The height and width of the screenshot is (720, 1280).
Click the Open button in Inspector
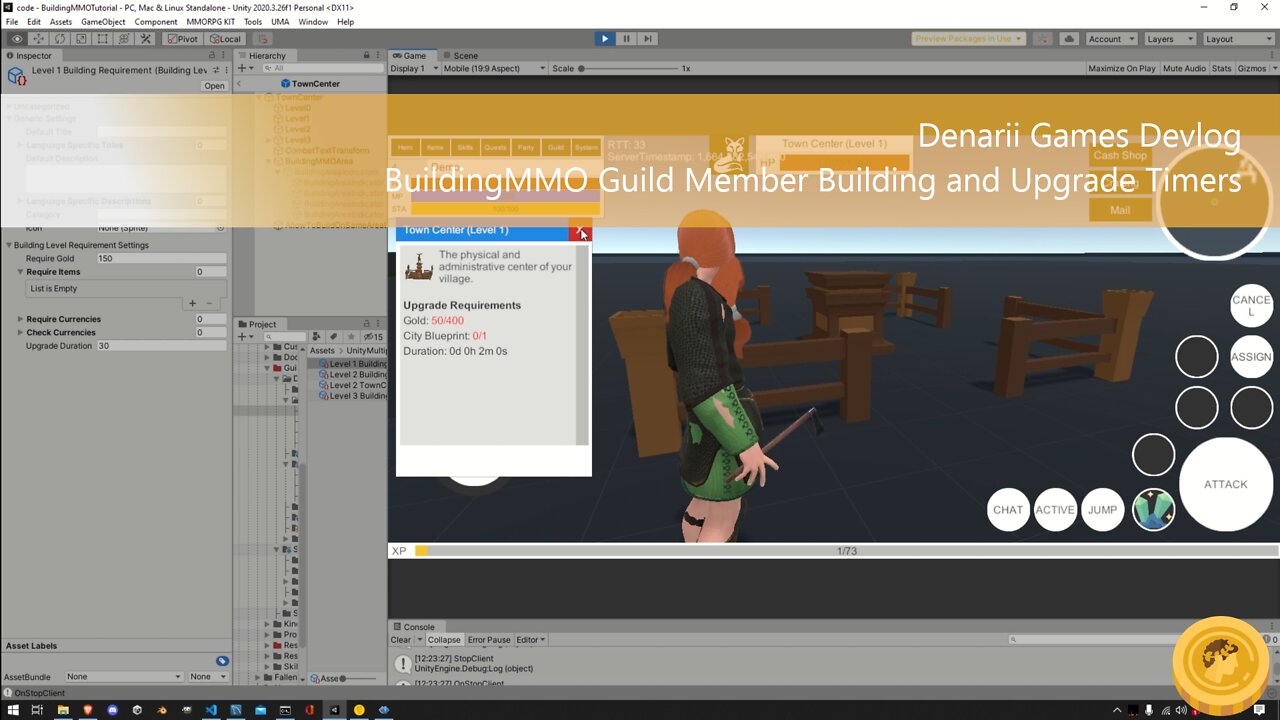pos(214,86)
